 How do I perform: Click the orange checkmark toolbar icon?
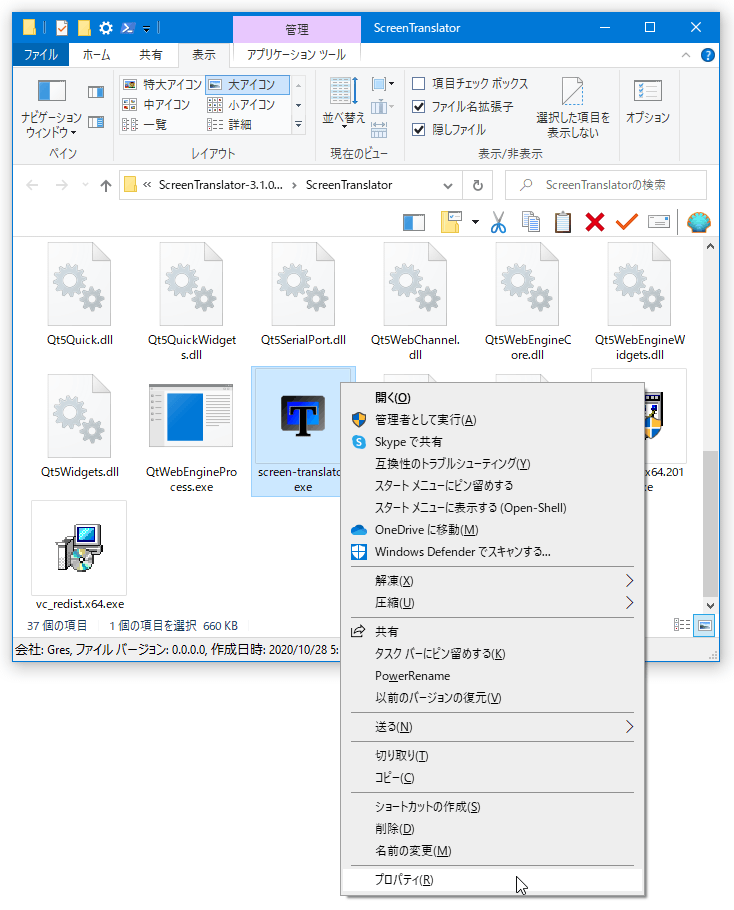[627, 222]
